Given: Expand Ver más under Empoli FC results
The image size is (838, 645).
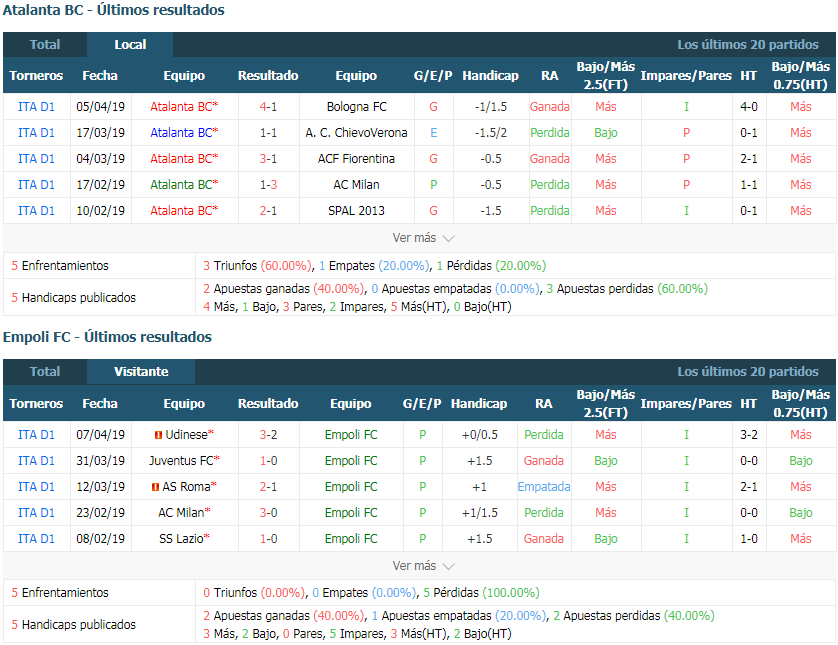Looking at the screenshot, I should 423,565.
